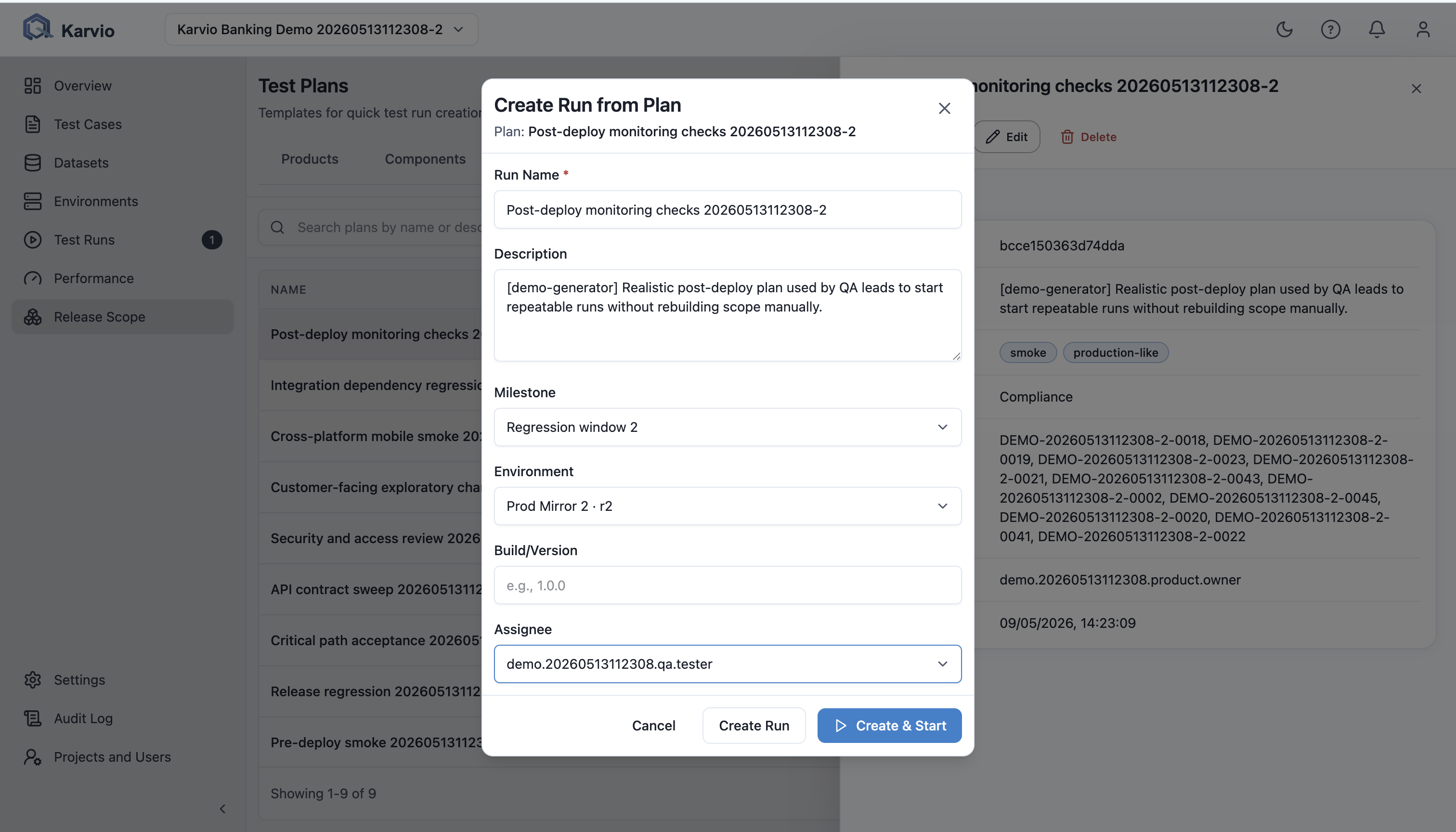
Task: Select Integration dependency regression plan row
Action: (x=370, y=385)
